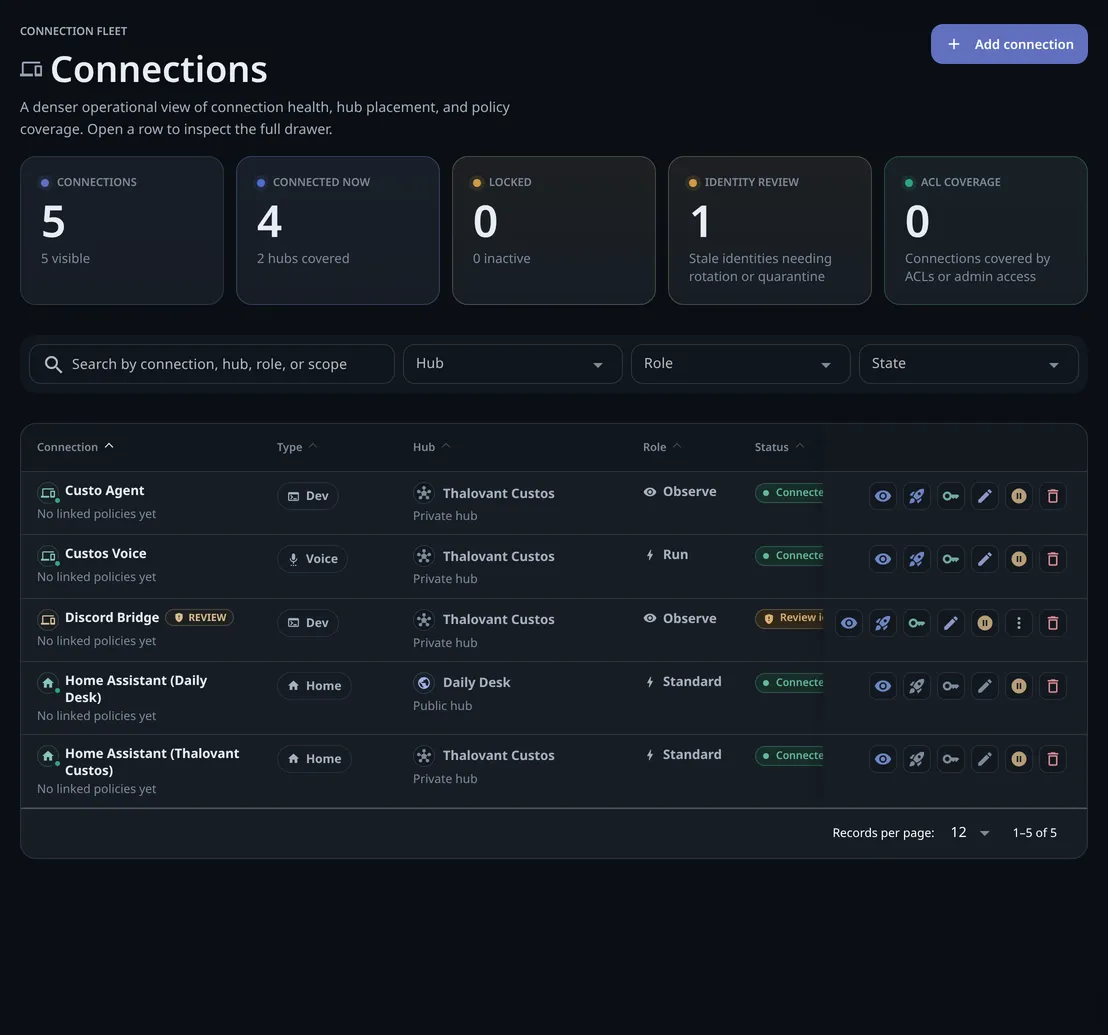Pause the Custos Voice connection
This screenshot has width=1108, height=1035.
[1018, 559]
